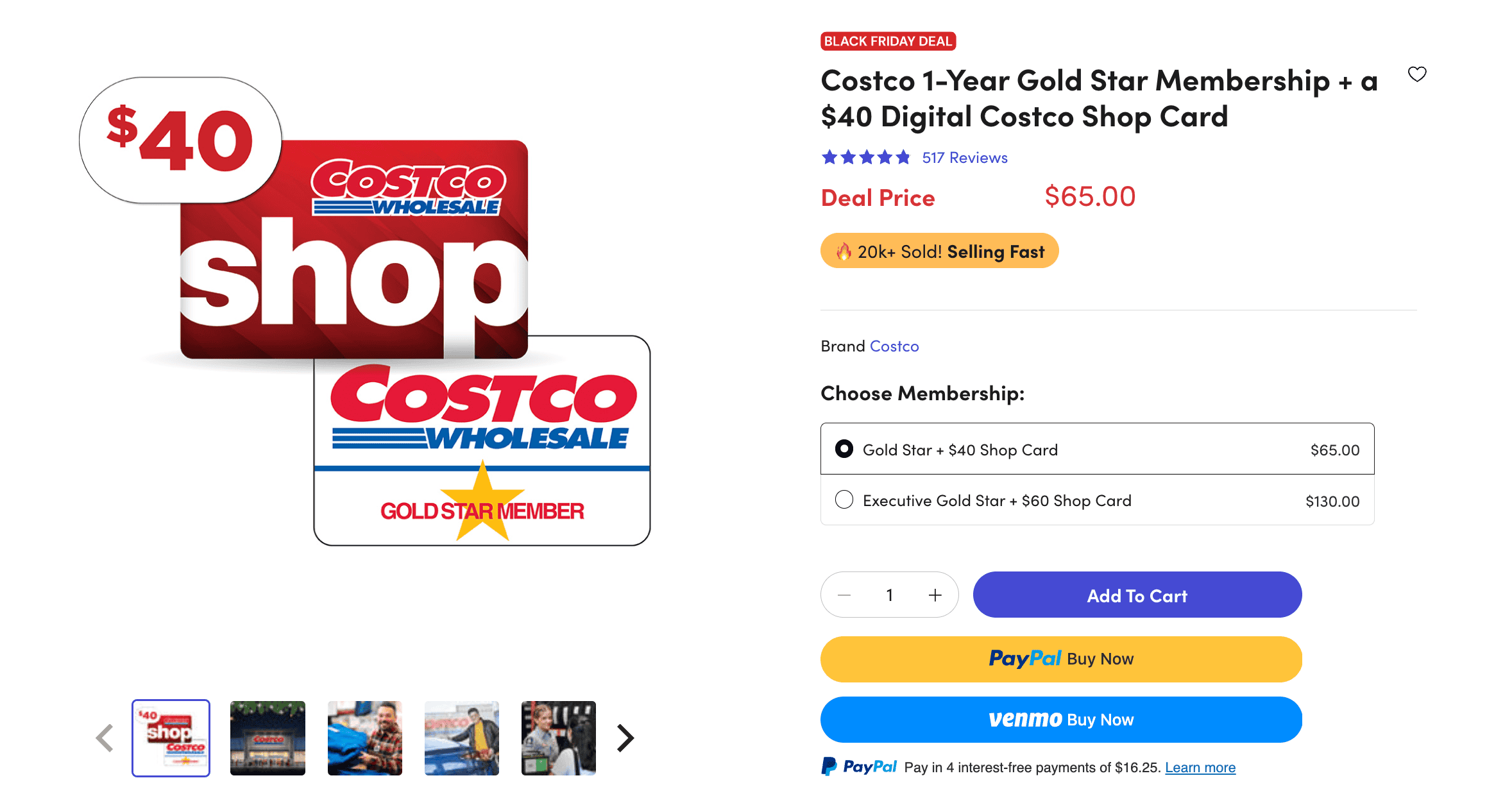Select the Executive Gold Star + $60 Shop Card option

pos(845,500)
